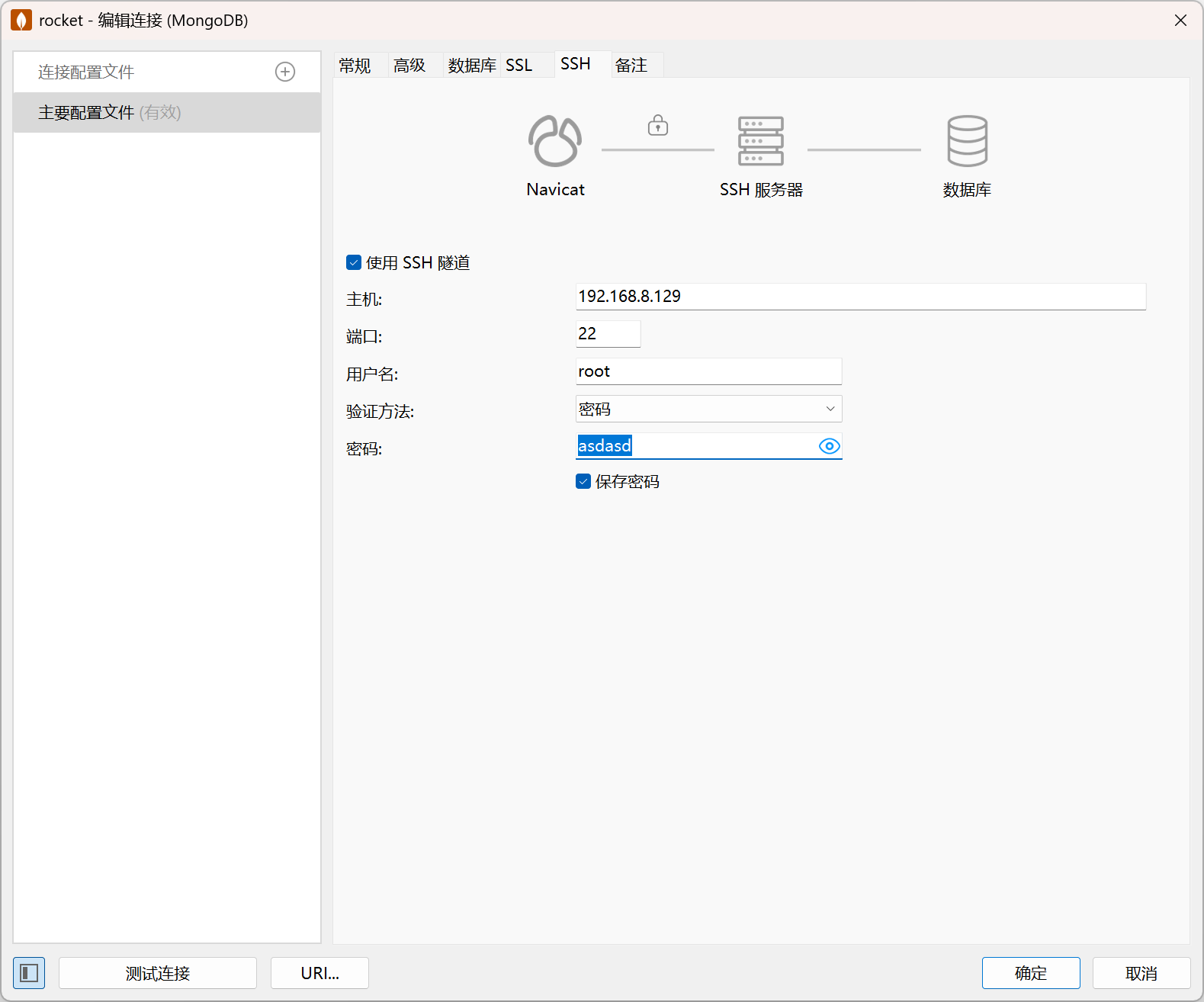Click the Navicat logo icon in the diagram

pyautogui.click(x=555, y=141)
